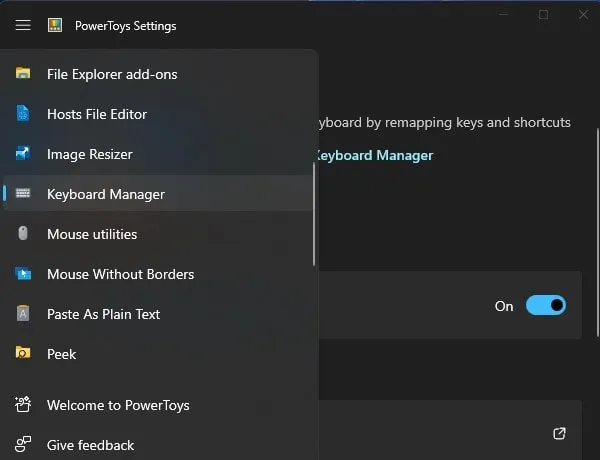Choose Give feedback option
The image size is (600, 460).
[158, 445]
